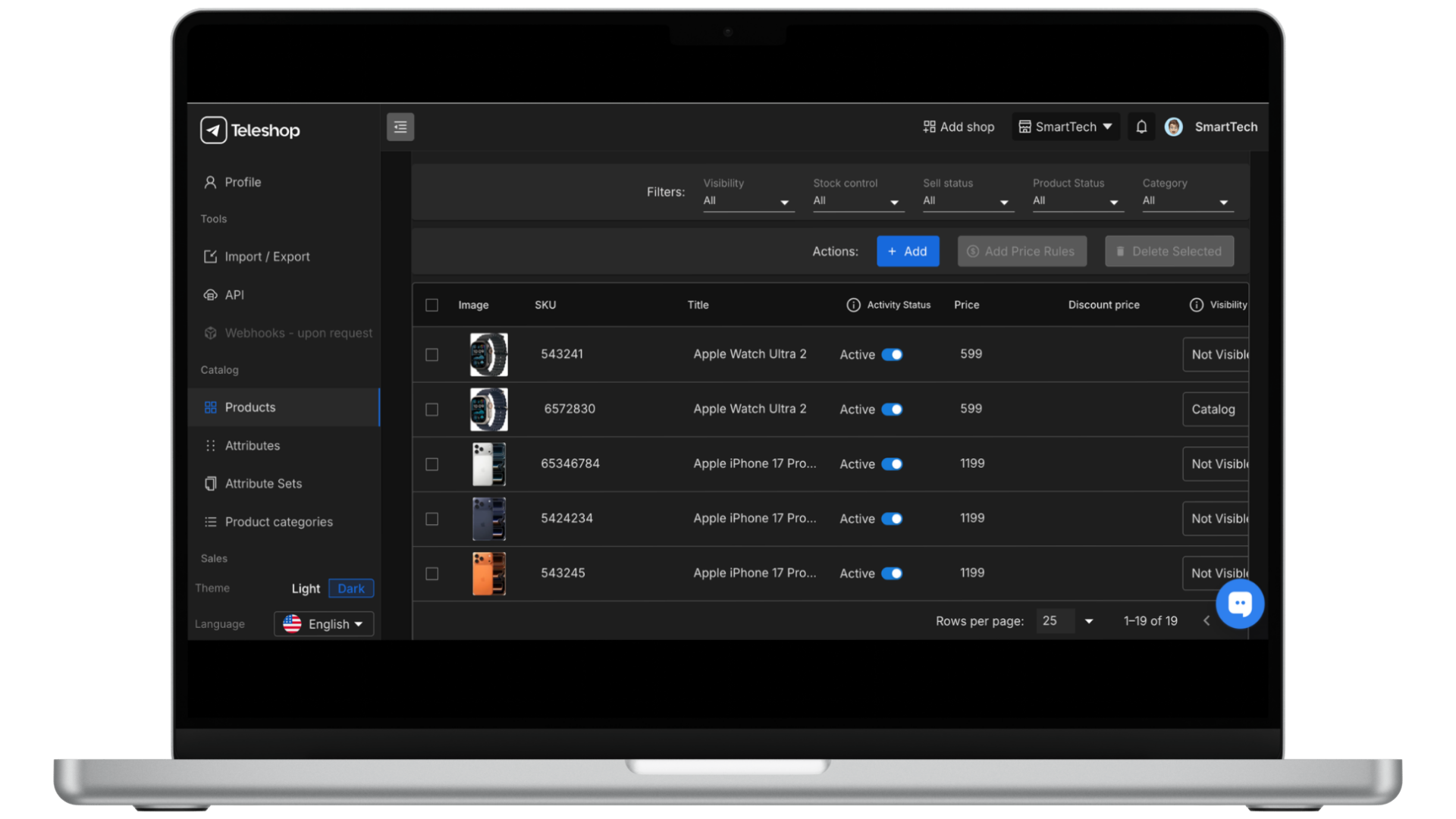Open the notifications bell
The width and height of the screenshot is (1456, 819).
coord(1141,127)
